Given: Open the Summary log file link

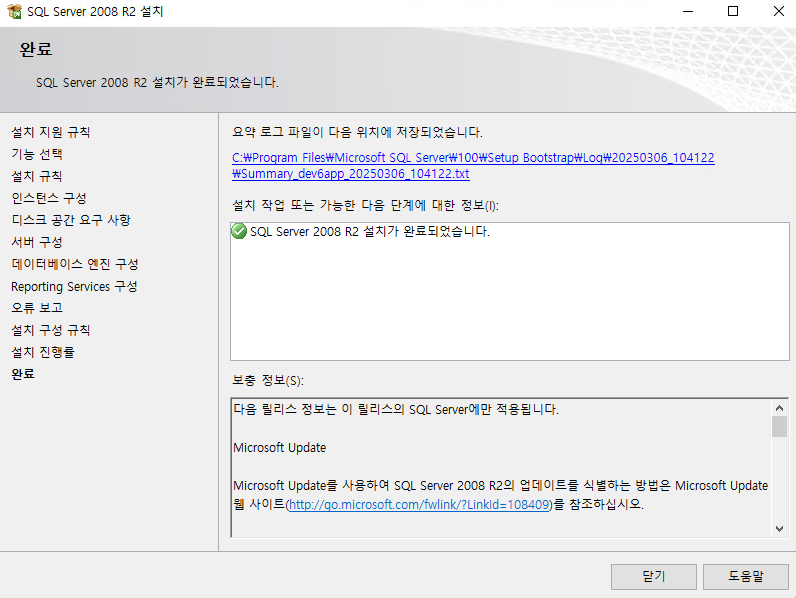Looking at the screenshot, I should (x=473, y=165).
